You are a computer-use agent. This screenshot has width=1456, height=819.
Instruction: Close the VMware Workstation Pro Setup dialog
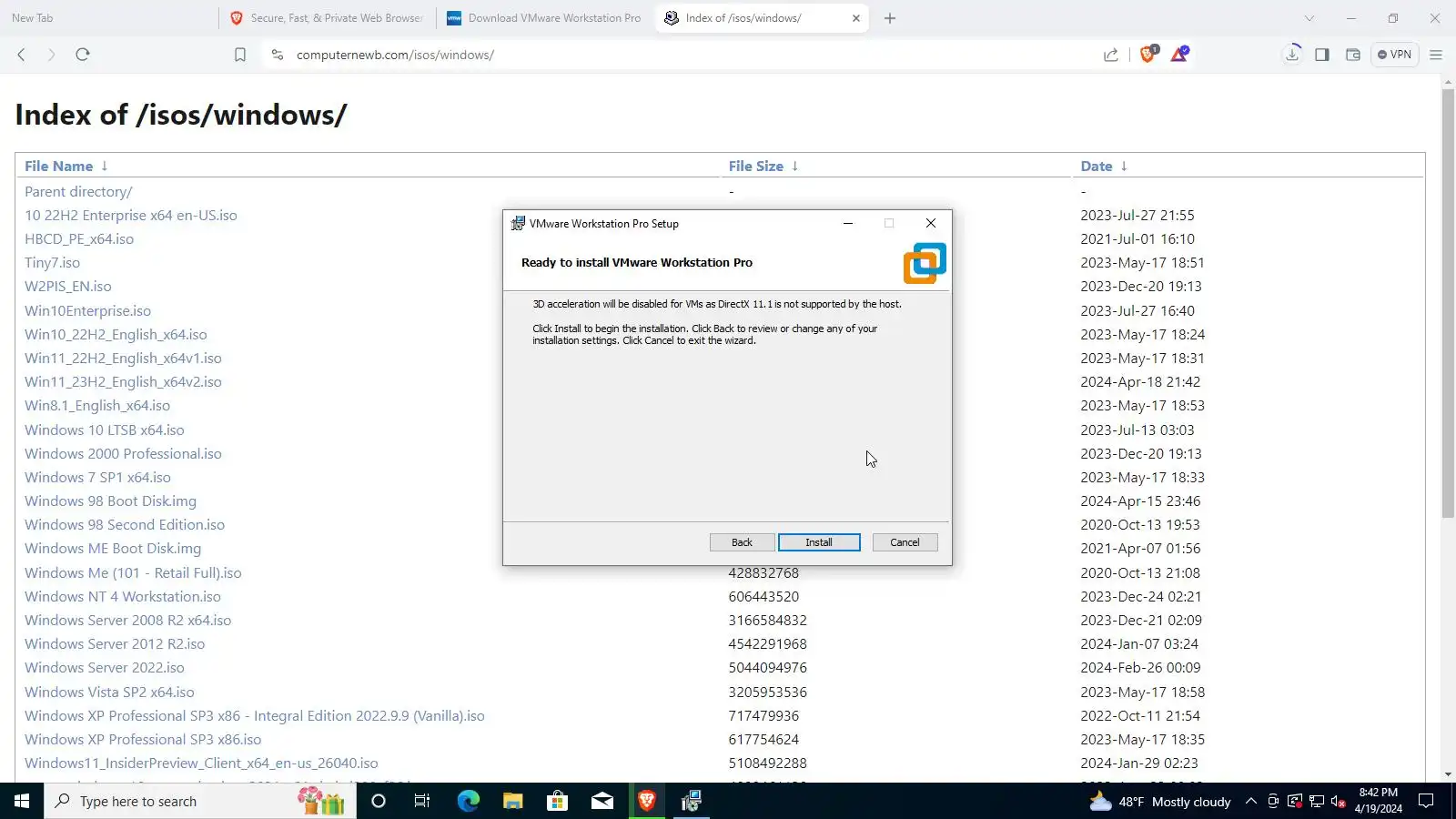931,224
